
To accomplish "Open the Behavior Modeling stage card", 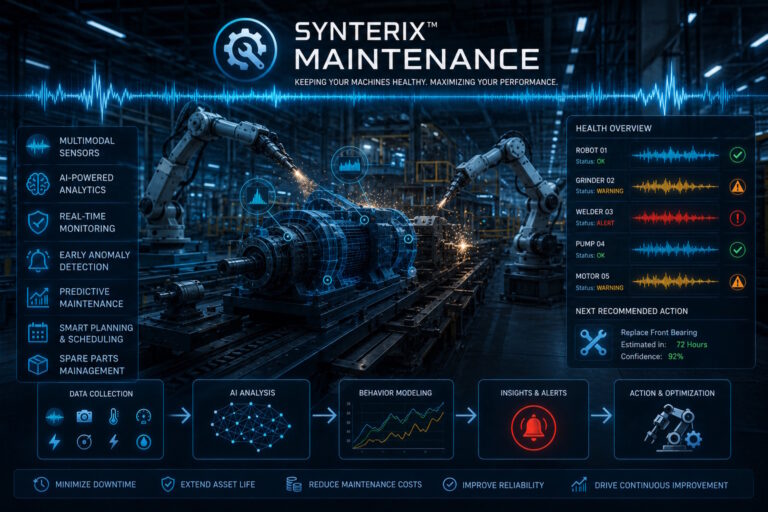I will click(x=396, y=419).
